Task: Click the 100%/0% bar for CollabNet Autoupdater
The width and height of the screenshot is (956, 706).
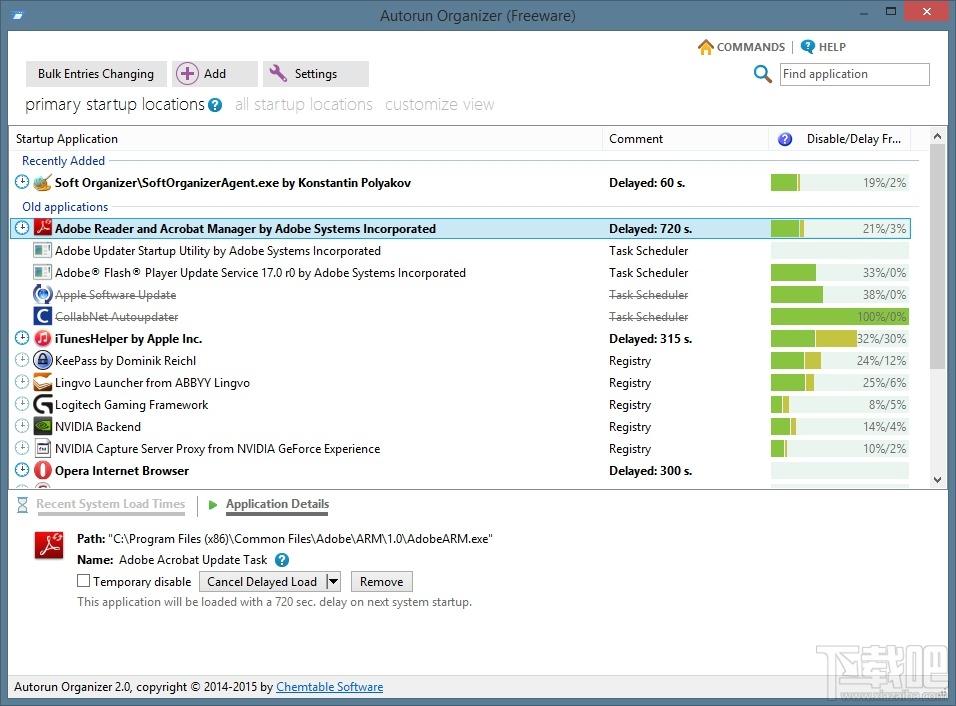Action: pyautogui.click(x=840, y=316)
